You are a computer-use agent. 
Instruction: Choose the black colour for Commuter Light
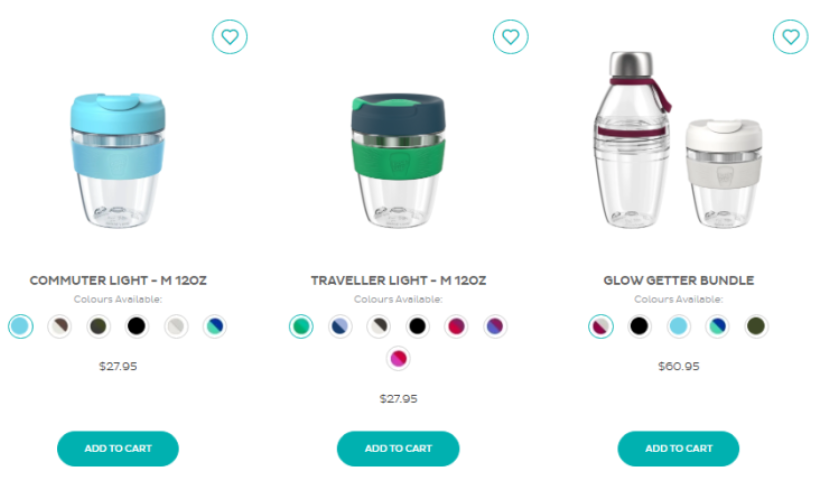point(137,327)
